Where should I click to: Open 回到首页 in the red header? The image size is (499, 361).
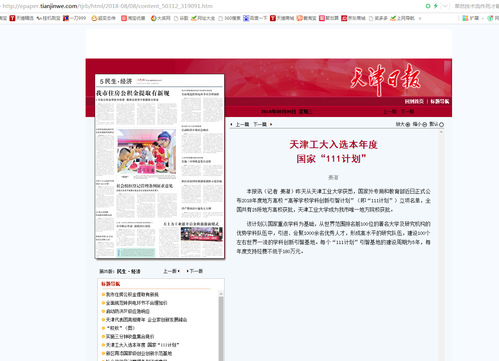tap(414, 101)
